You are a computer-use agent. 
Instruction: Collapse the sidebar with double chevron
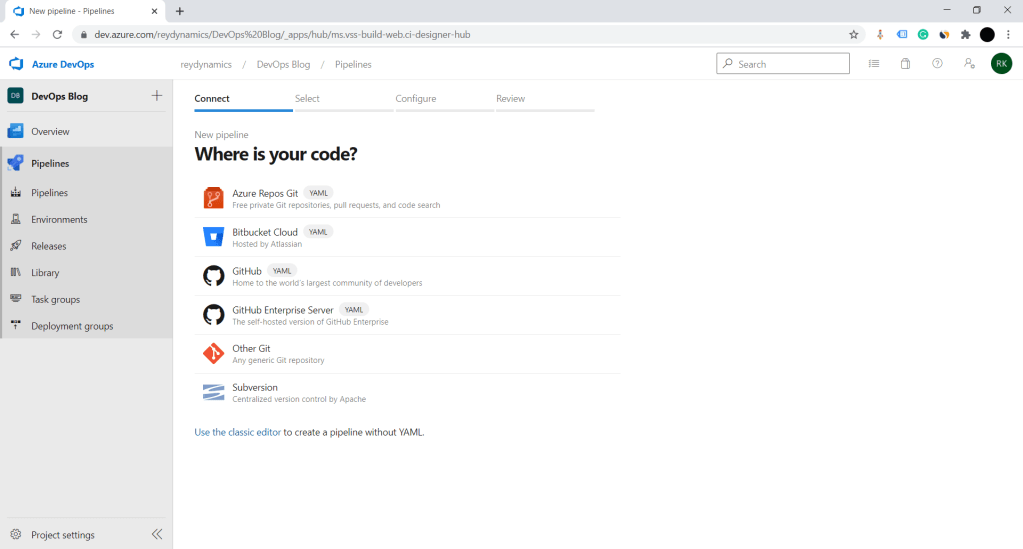(157, 534)
